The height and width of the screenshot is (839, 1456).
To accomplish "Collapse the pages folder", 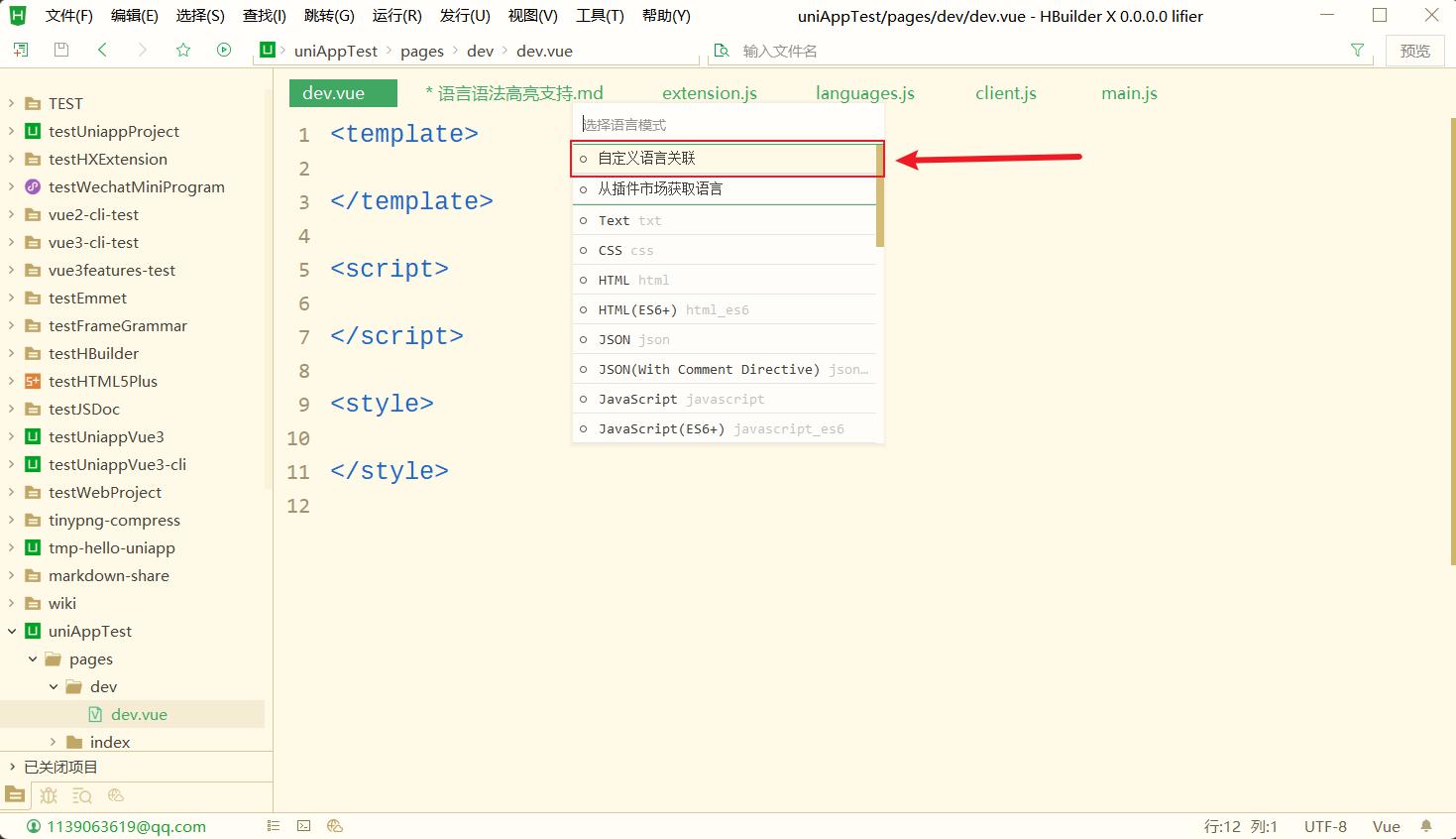I will click(x=33, y=659).
